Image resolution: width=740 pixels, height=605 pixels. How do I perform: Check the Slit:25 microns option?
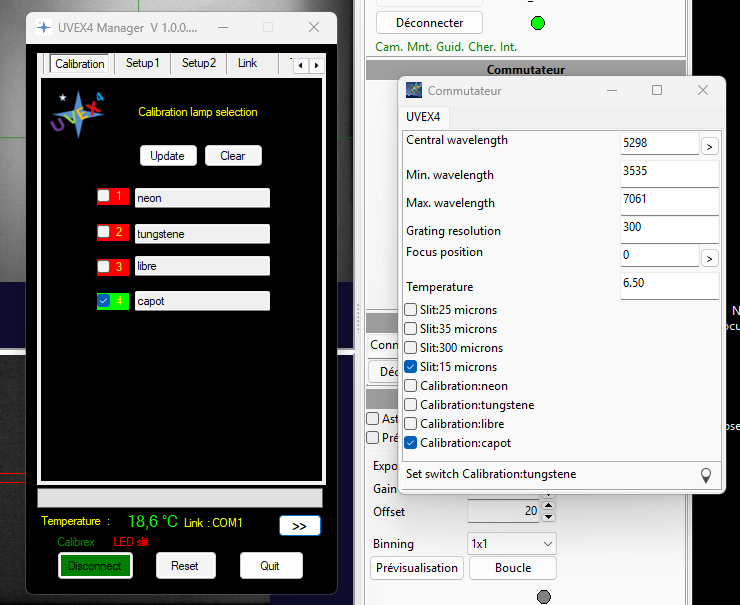coord(411,310)
